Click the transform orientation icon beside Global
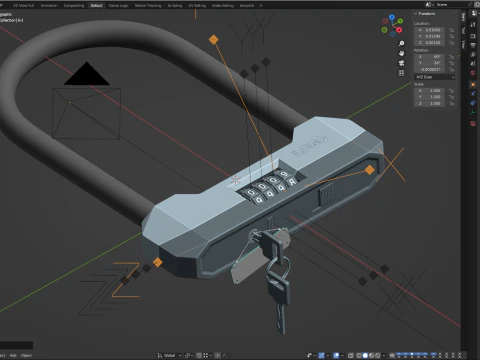 pos(160,355)
